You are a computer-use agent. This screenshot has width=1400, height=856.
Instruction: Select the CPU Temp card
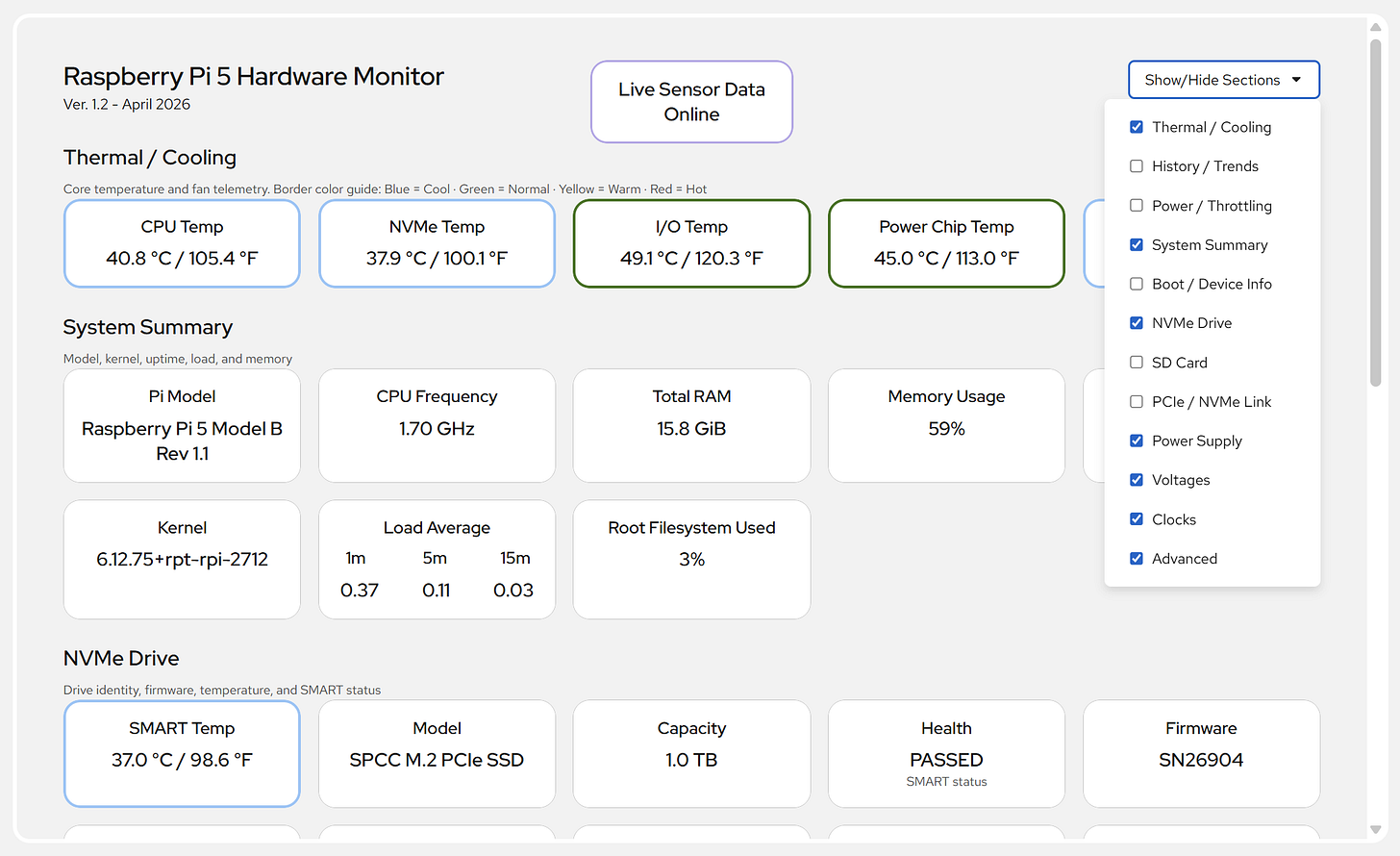[182, 243]
